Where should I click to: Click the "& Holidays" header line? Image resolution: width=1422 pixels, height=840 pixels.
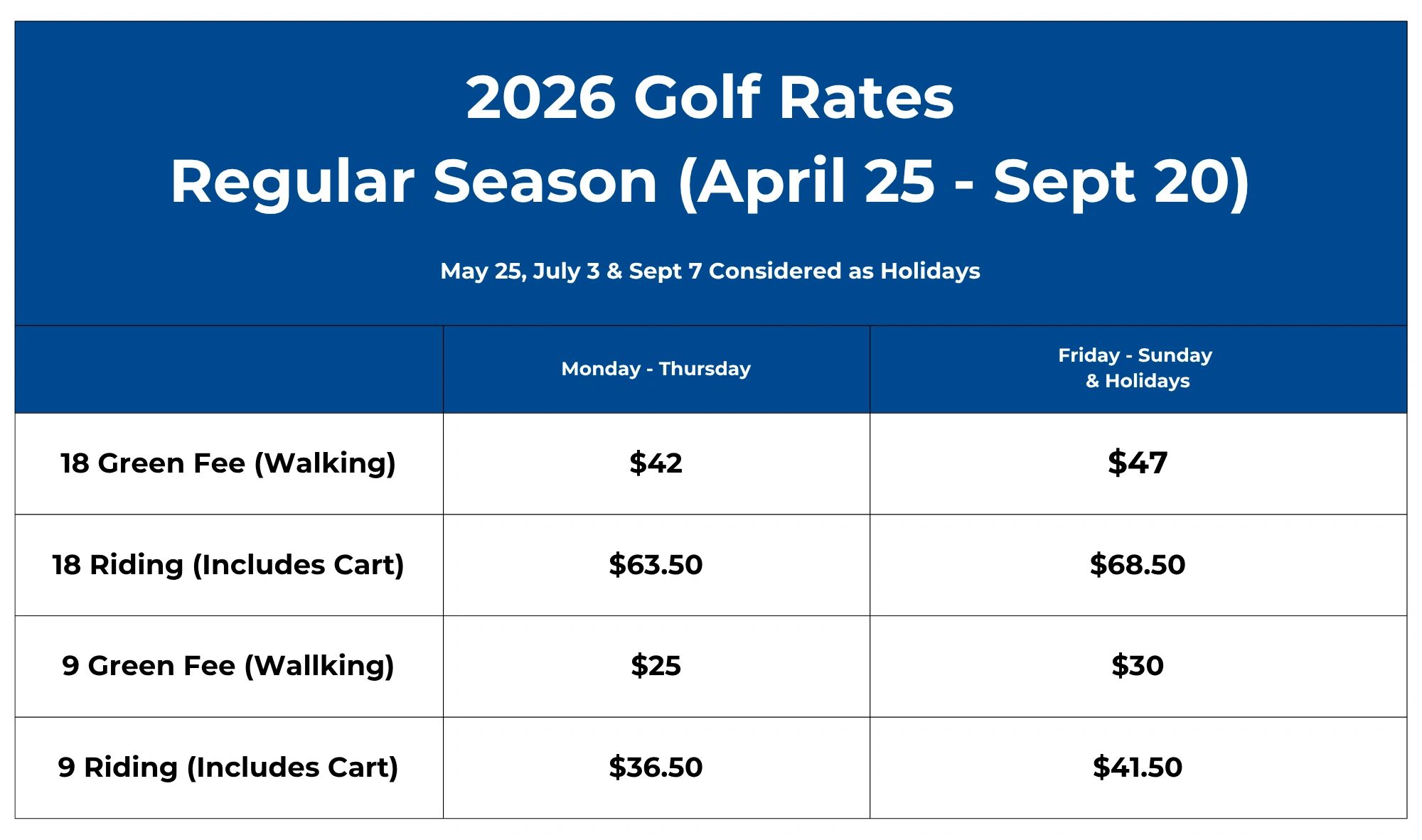tap(1138, 381)
